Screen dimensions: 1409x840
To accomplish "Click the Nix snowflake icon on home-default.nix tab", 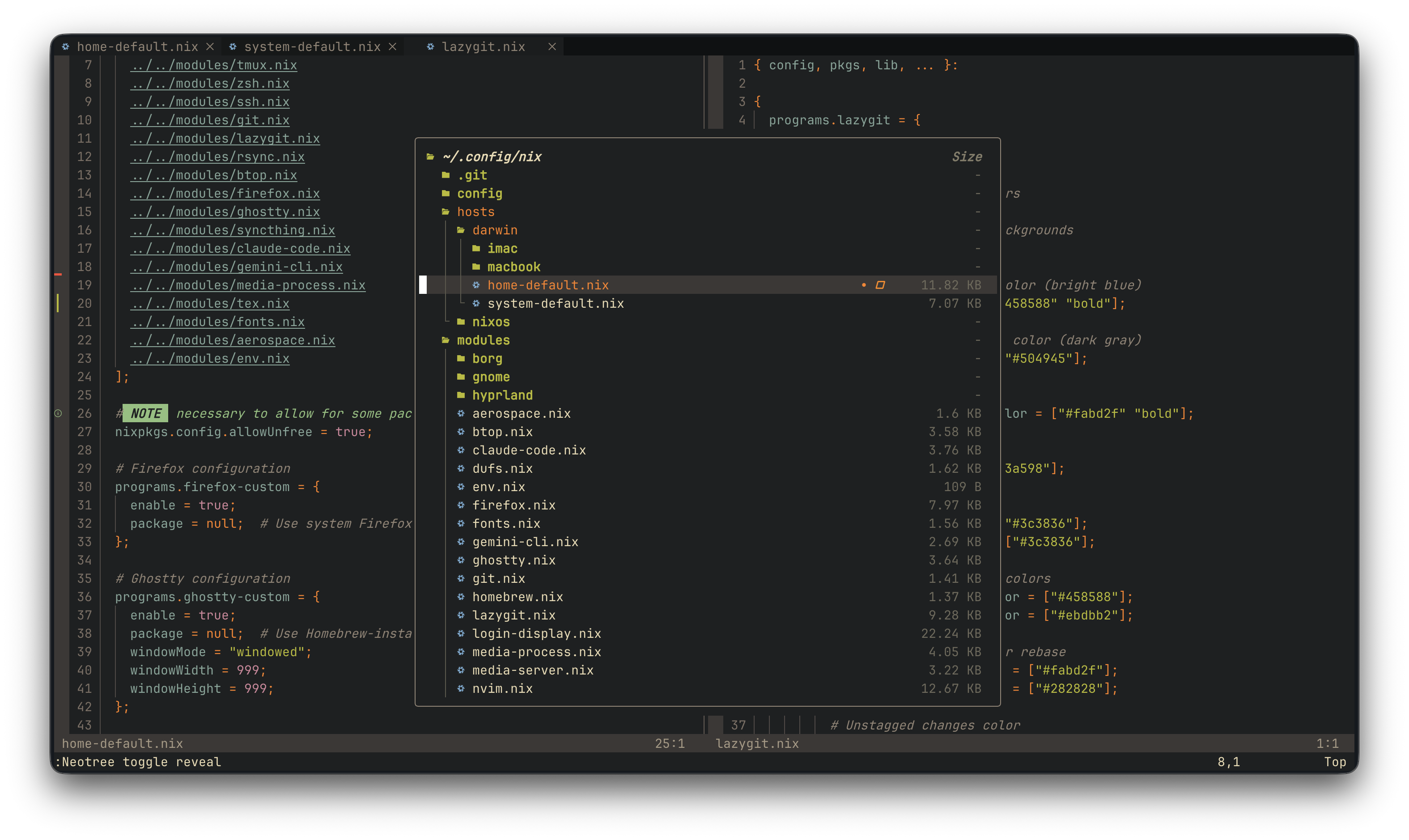I will [66, 47].
